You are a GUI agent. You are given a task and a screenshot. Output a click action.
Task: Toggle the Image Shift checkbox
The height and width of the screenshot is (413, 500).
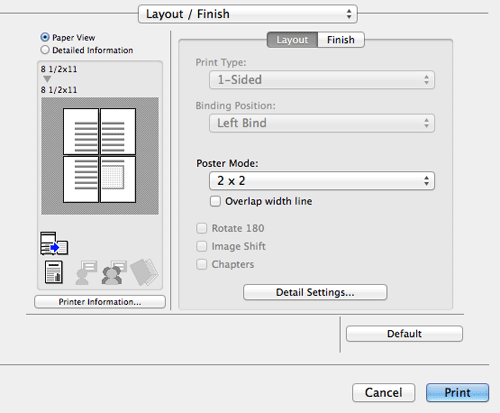[202, 246]
